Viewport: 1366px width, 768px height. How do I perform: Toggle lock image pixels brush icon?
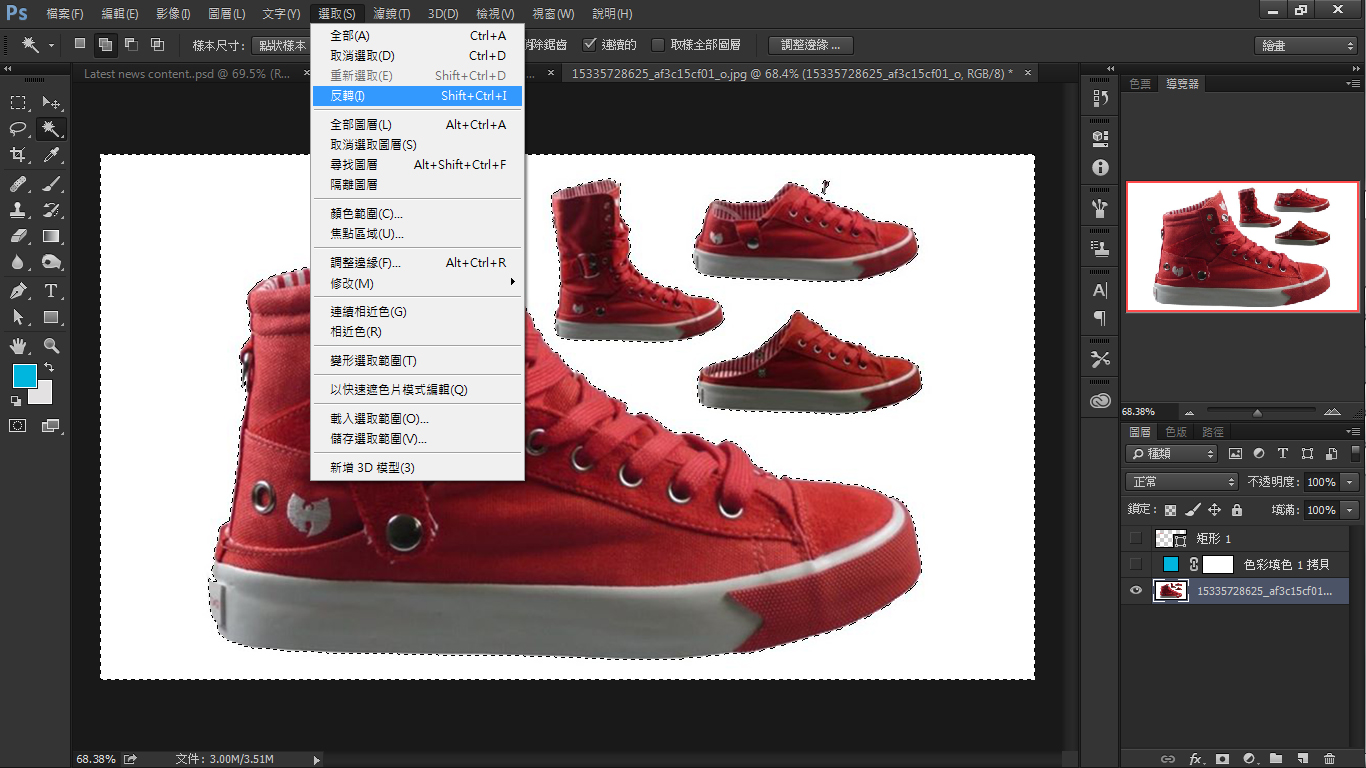1191,510
